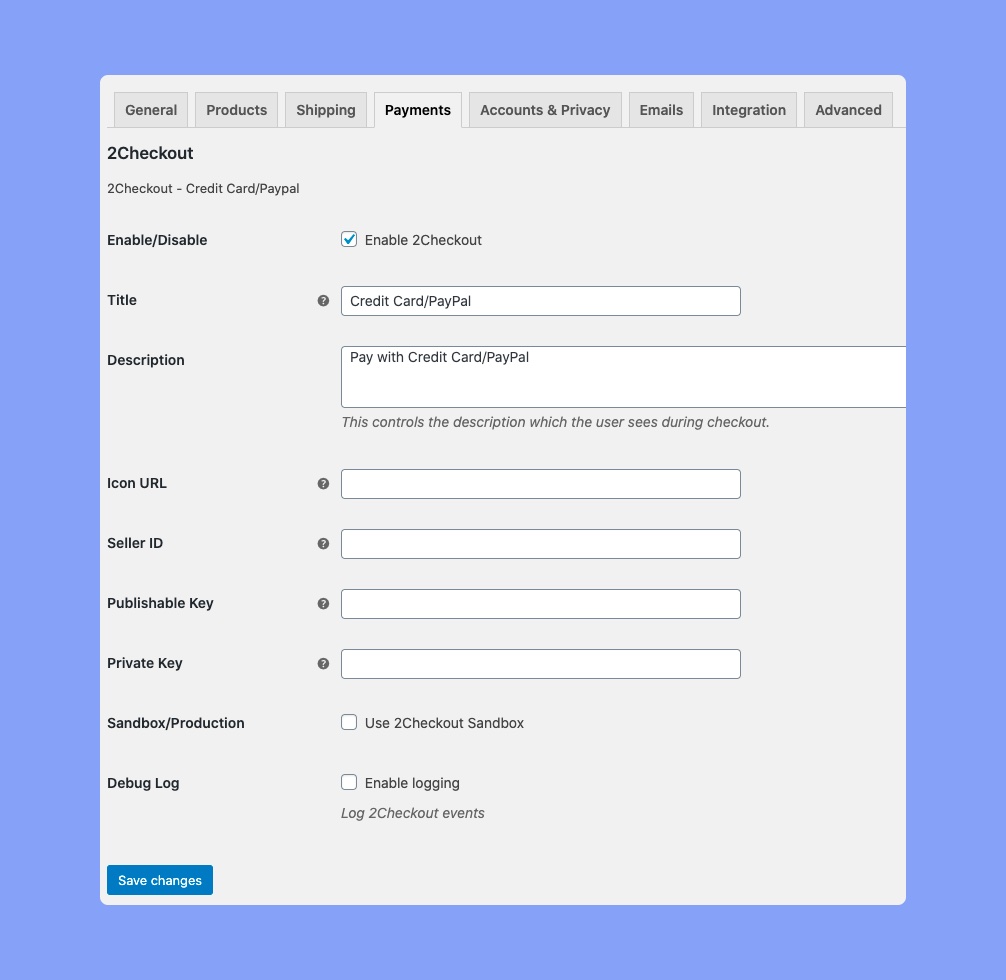Switch to the Emails tab

pos(661,110)
